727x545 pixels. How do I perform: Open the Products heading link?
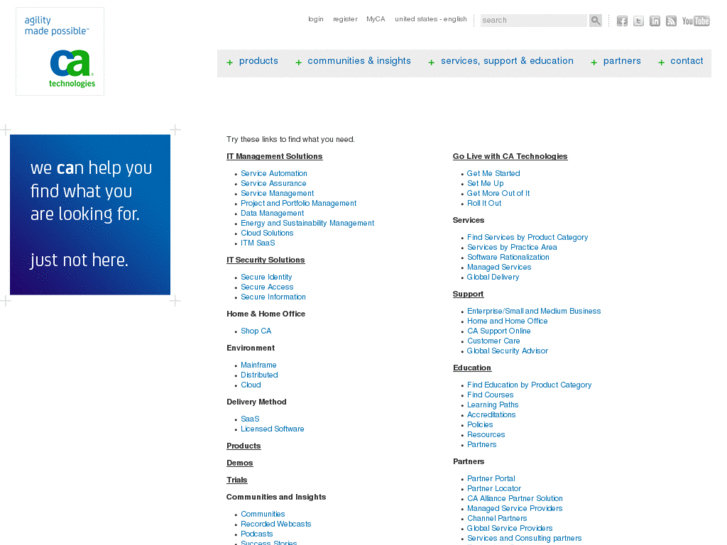243,446
